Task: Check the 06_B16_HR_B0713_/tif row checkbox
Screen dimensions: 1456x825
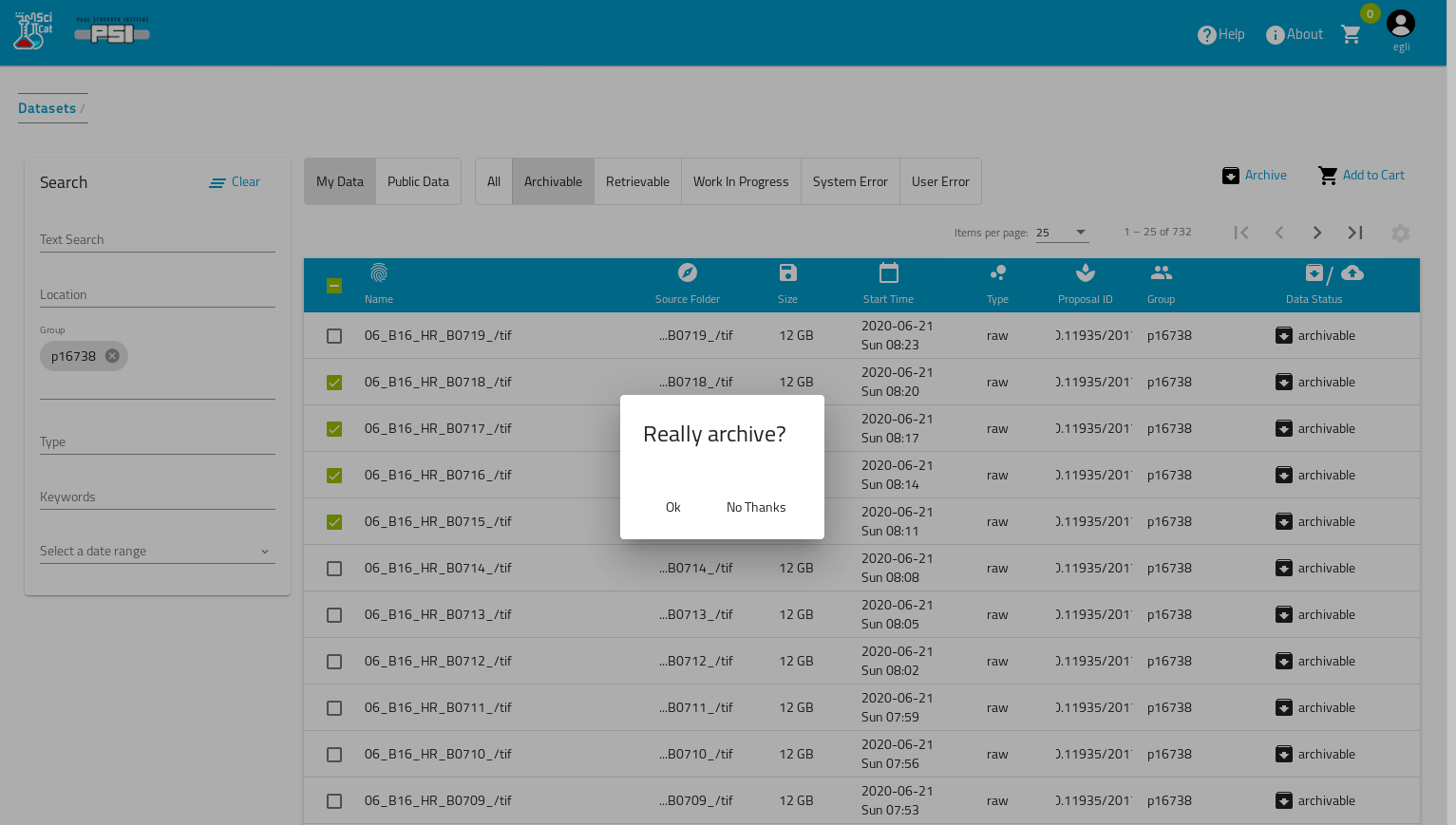Action: (x=334, y=615)
